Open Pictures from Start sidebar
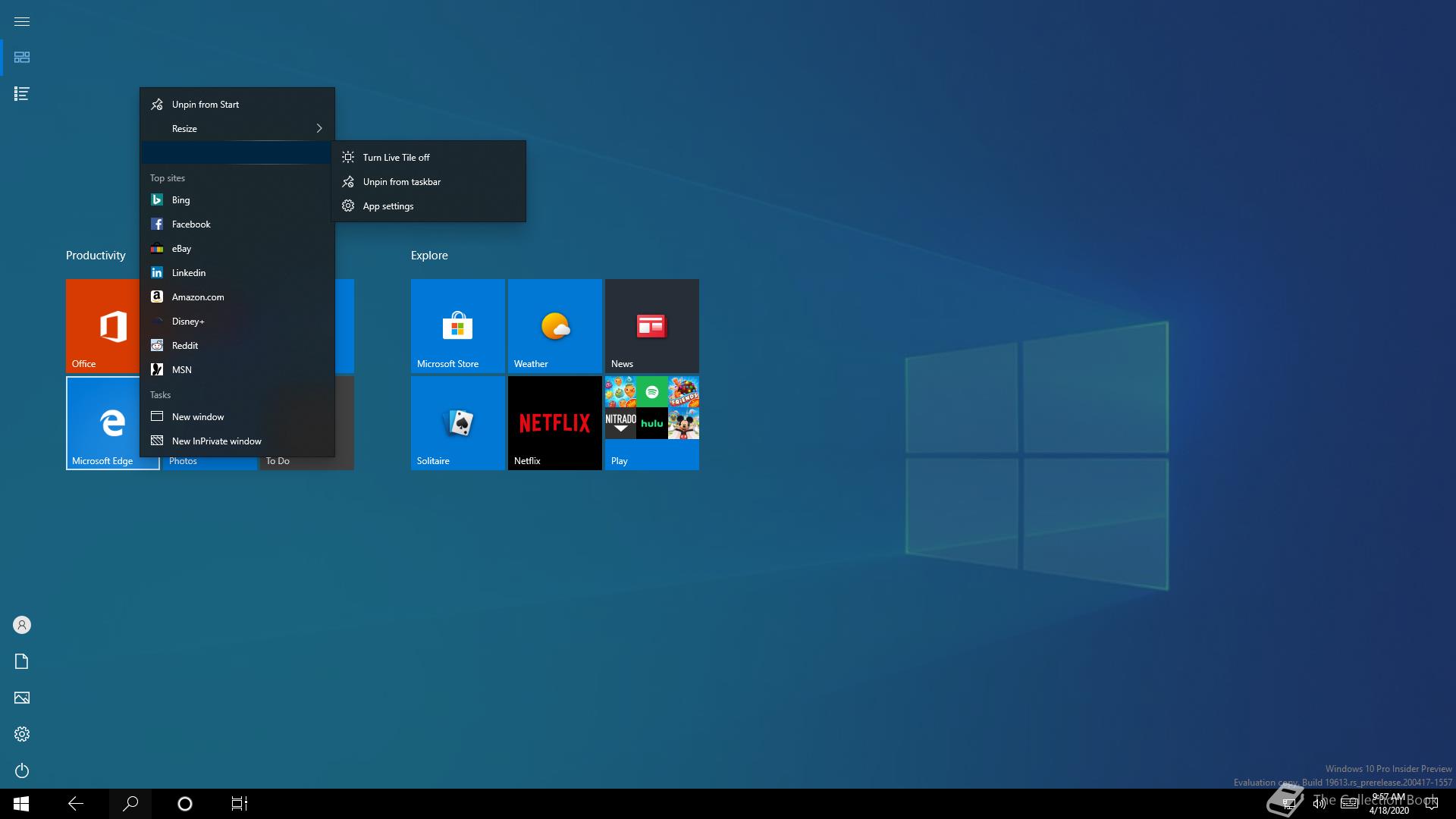This screenshot has height=819, width=1456. 22,698
